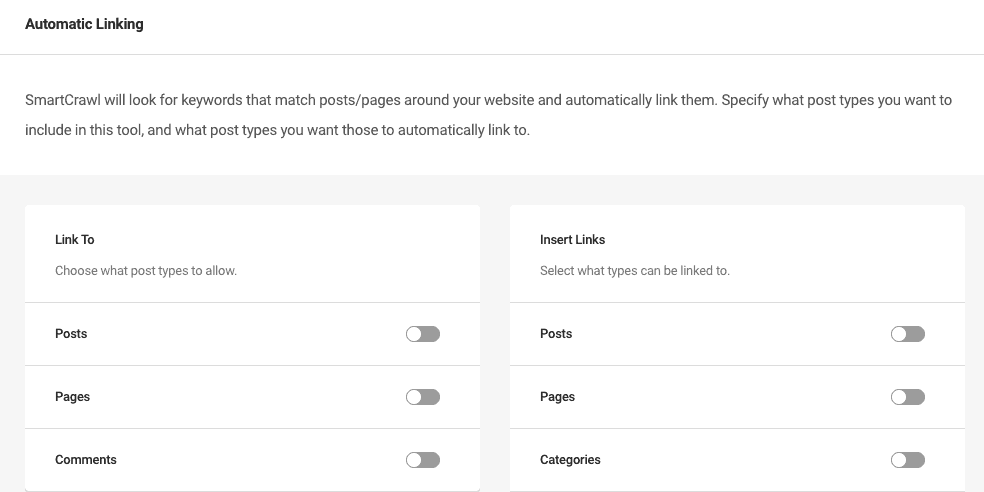Click 'Choose what post types to allow.' text
Screen dimensions: 984x492
(x=146, y=271)
